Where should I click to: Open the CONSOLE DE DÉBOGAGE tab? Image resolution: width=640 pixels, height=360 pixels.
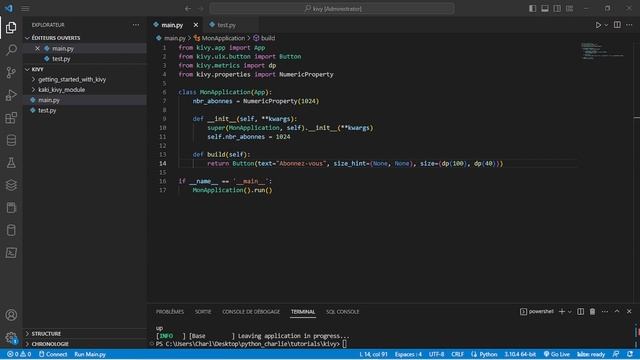coord(251,311)
